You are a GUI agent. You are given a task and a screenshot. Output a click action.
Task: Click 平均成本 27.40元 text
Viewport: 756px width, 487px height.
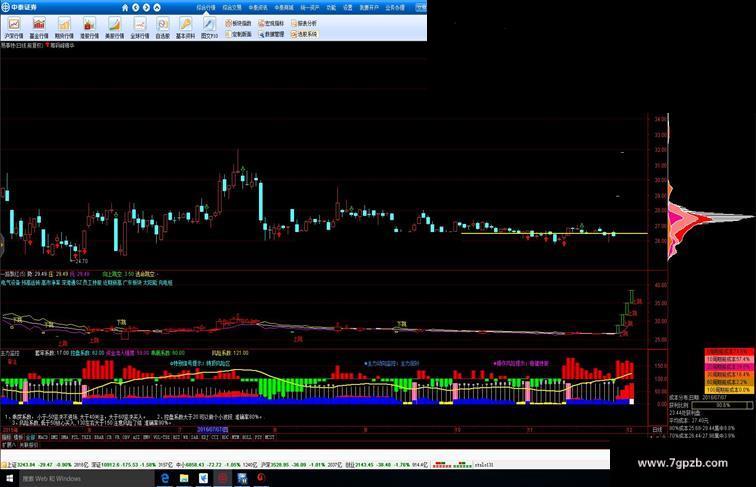688,420
